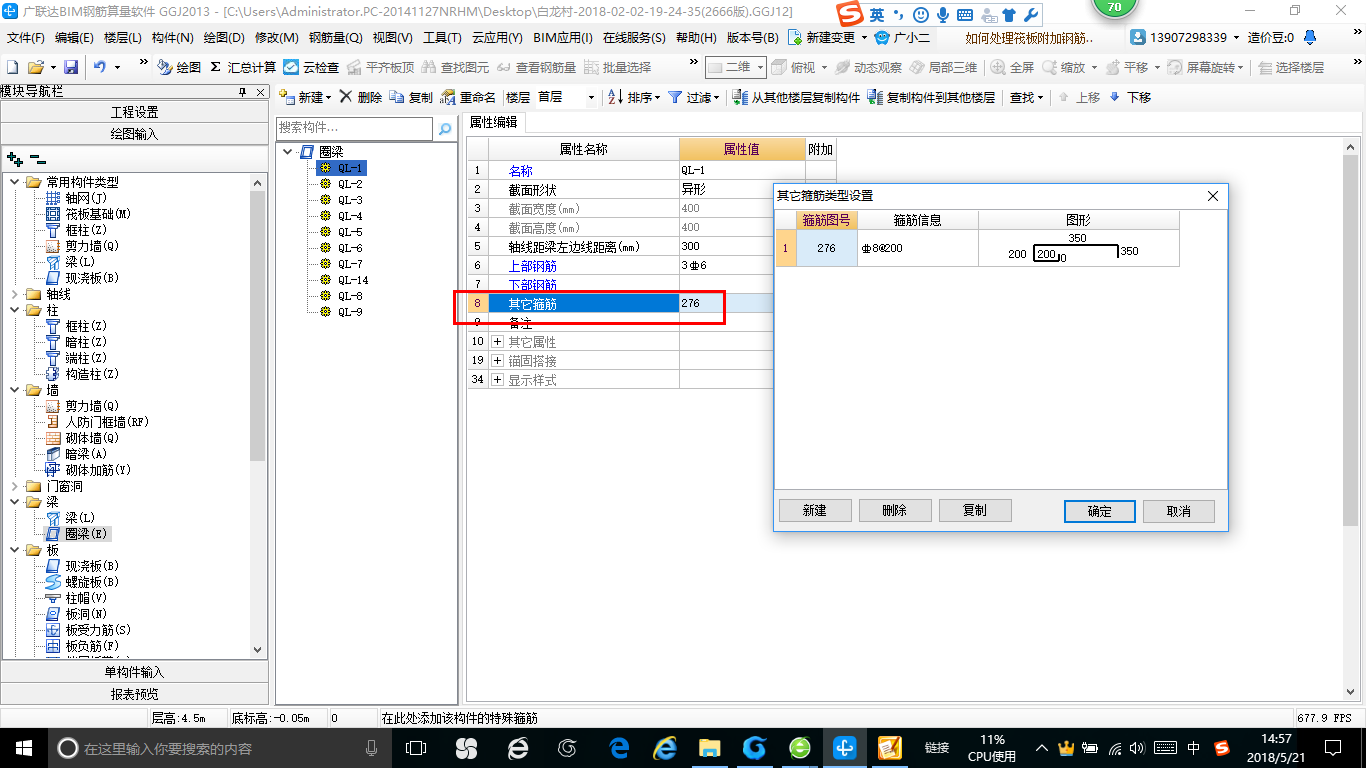This screenshot has height=768, width=1366.
Task: Click 新建 button in stirrup dialog
Action: (815, 510)
